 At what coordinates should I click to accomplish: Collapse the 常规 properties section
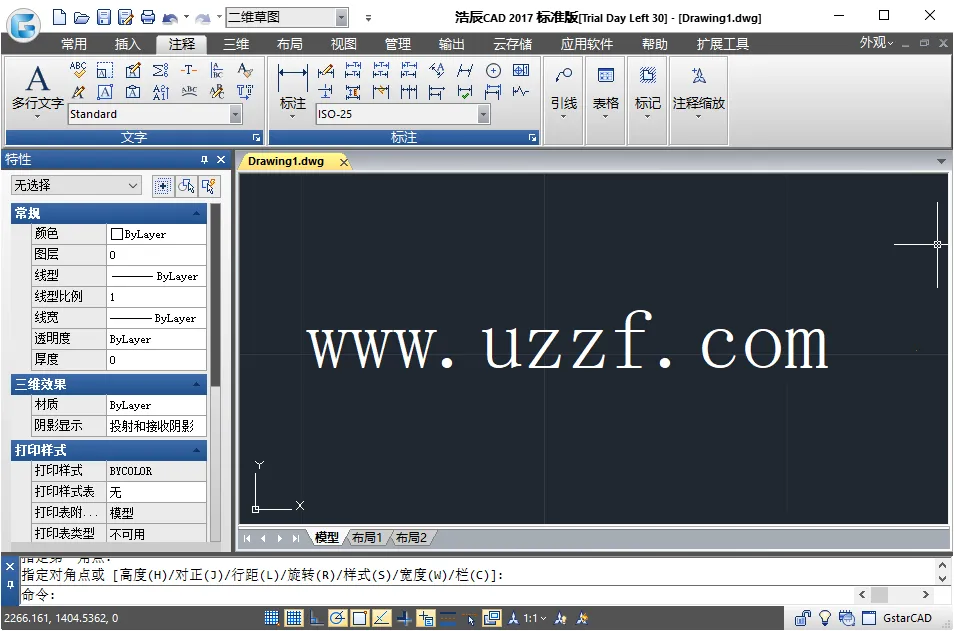pos(197,213)
